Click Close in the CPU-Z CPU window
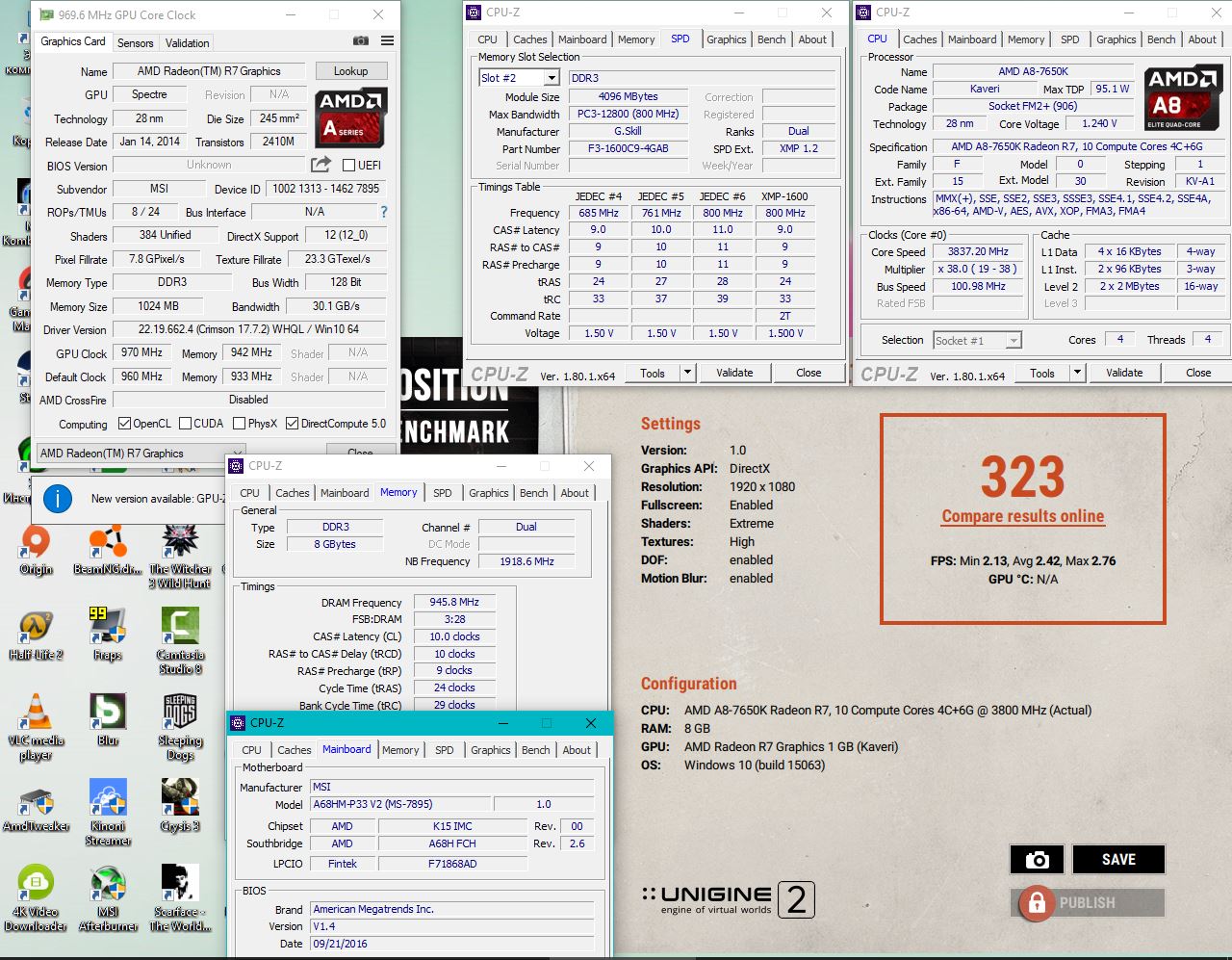 tap(1198, 373)
